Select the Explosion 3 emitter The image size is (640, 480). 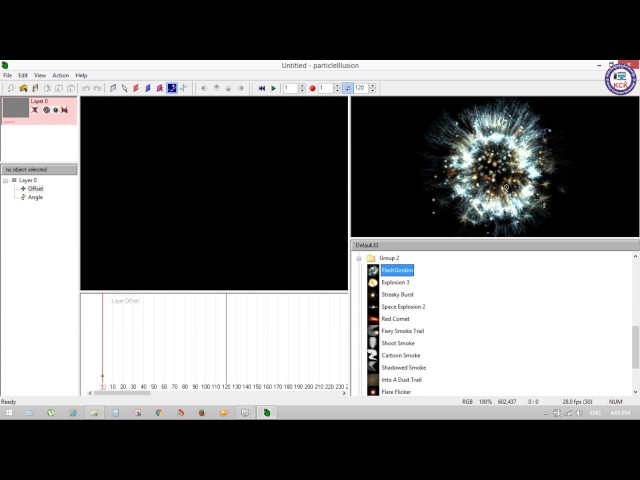coord(395,282)
